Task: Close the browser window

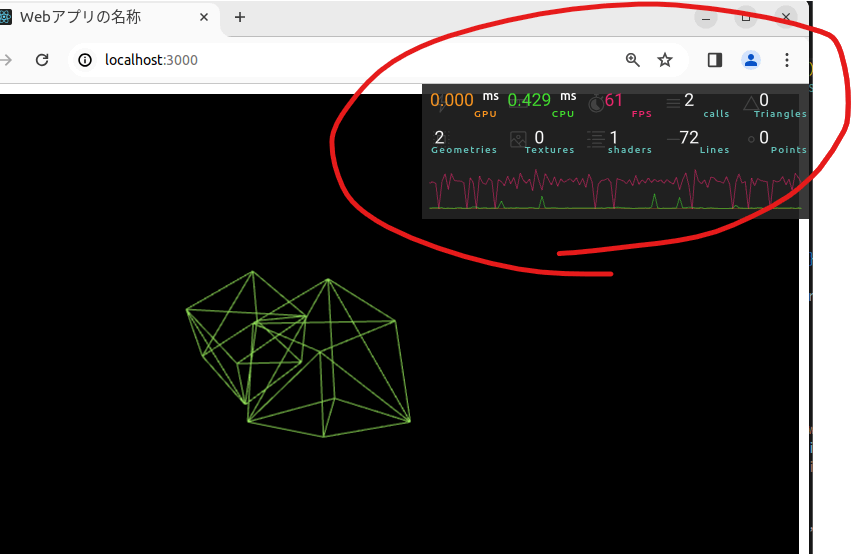Action: coord(786,17)
